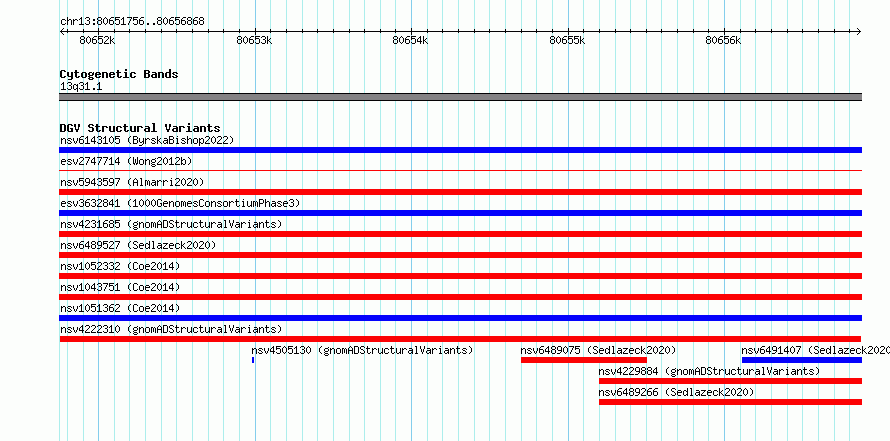890x441 pixels.
Task: Select the blue bar under nsv6491407
Action: click(801, 360)
